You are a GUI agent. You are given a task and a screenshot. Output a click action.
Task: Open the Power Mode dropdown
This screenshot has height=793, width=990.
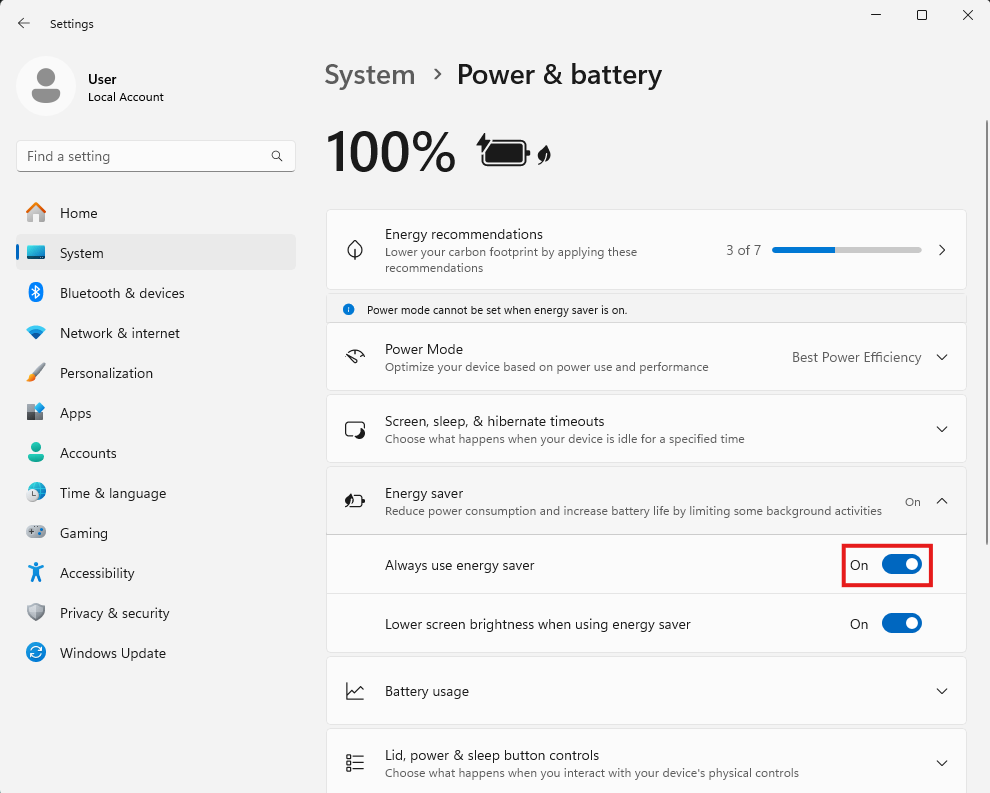coord(941,357)
